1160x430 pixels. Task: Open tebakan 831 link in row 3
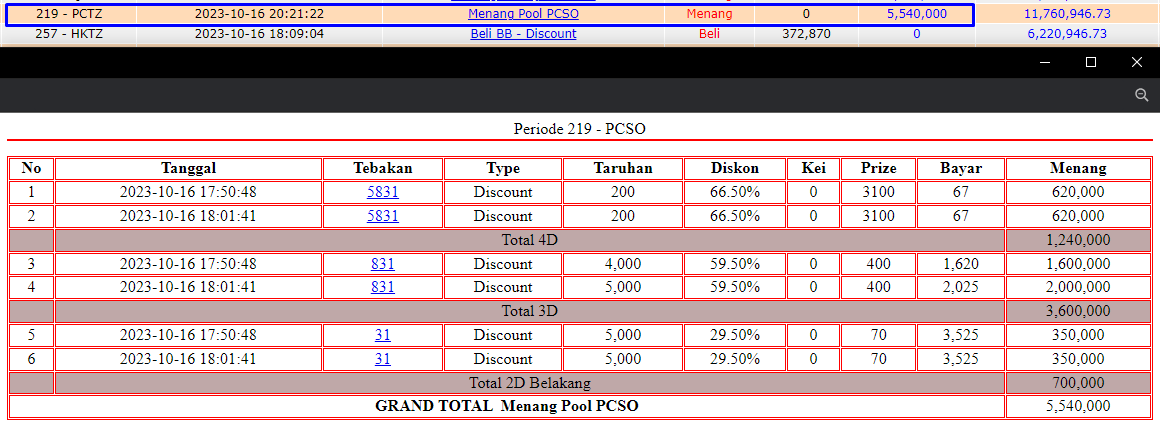[382, 264]
